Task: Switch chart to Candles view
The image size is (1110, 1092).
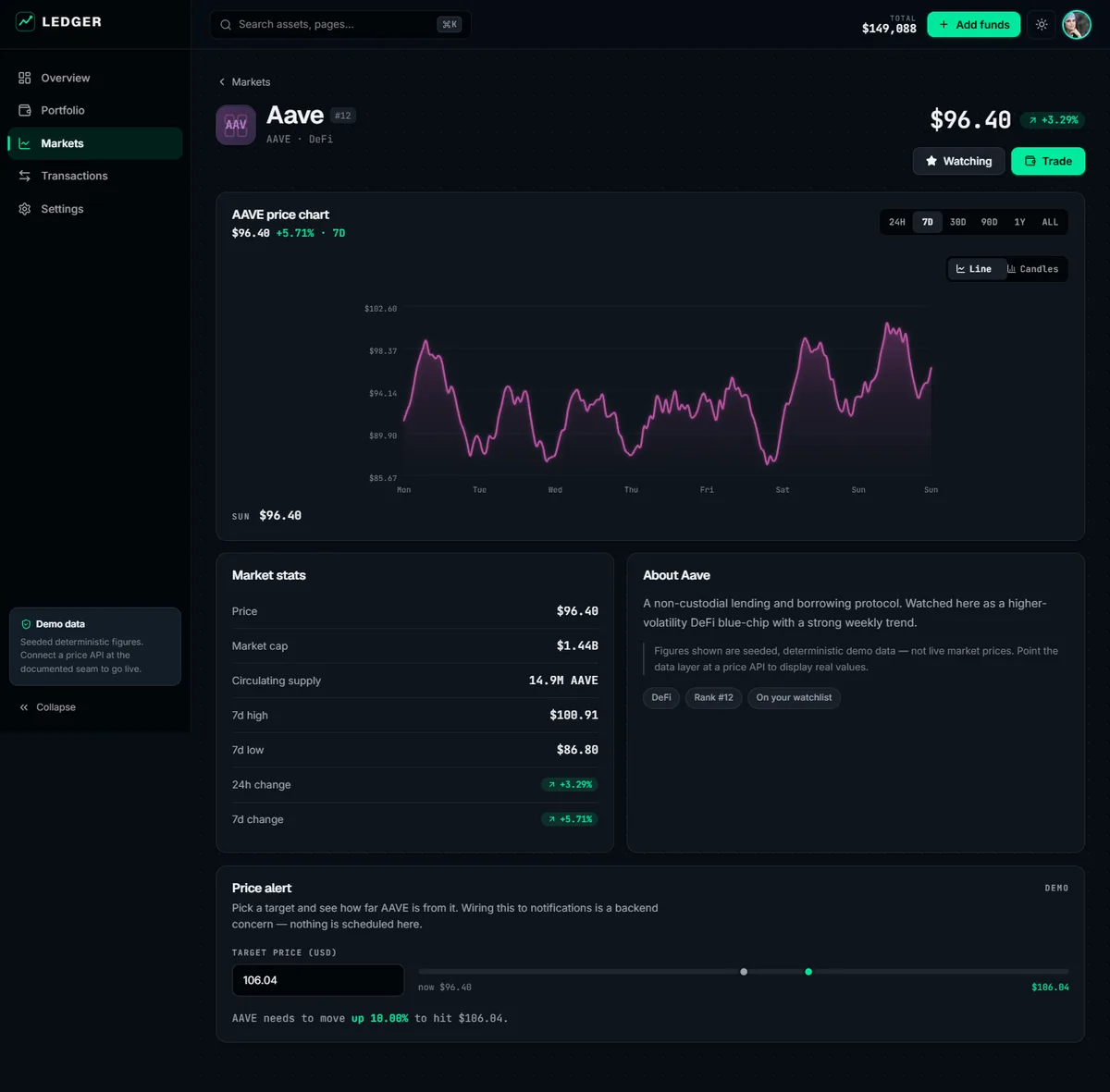Action: click(x=1034, y=269)
